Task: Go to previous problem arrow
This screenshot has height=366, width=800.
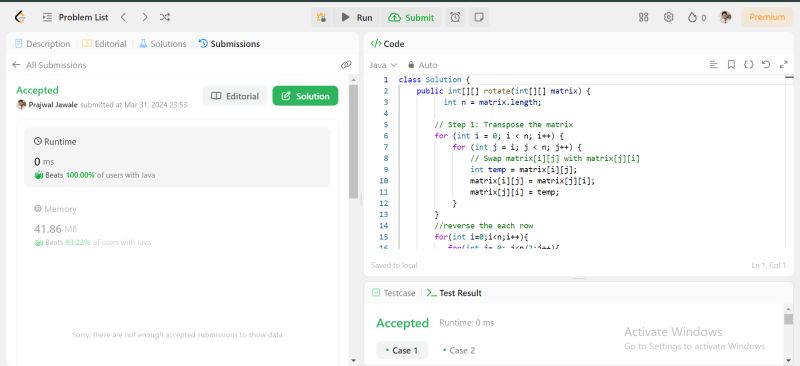Action: coord(123,17)
